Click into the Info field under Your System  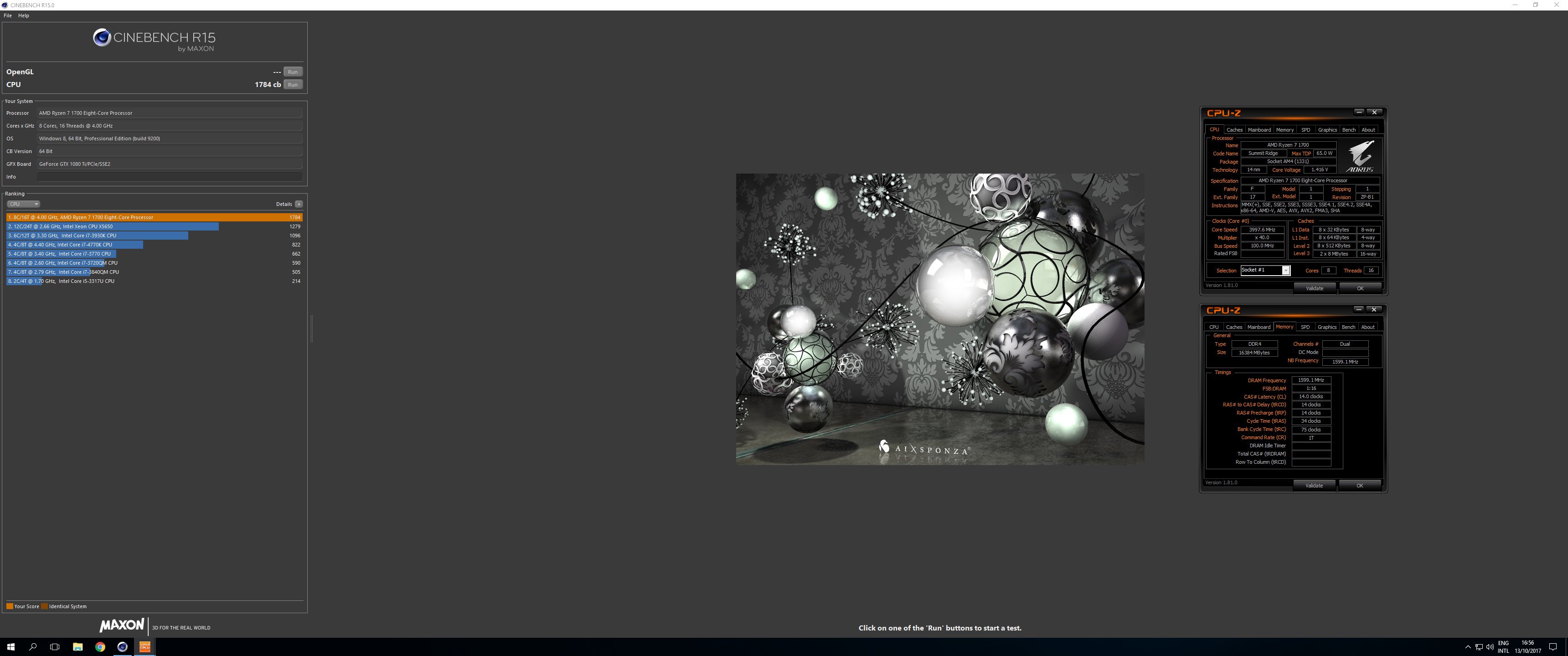pyautogui.click(x=170, y=176)
